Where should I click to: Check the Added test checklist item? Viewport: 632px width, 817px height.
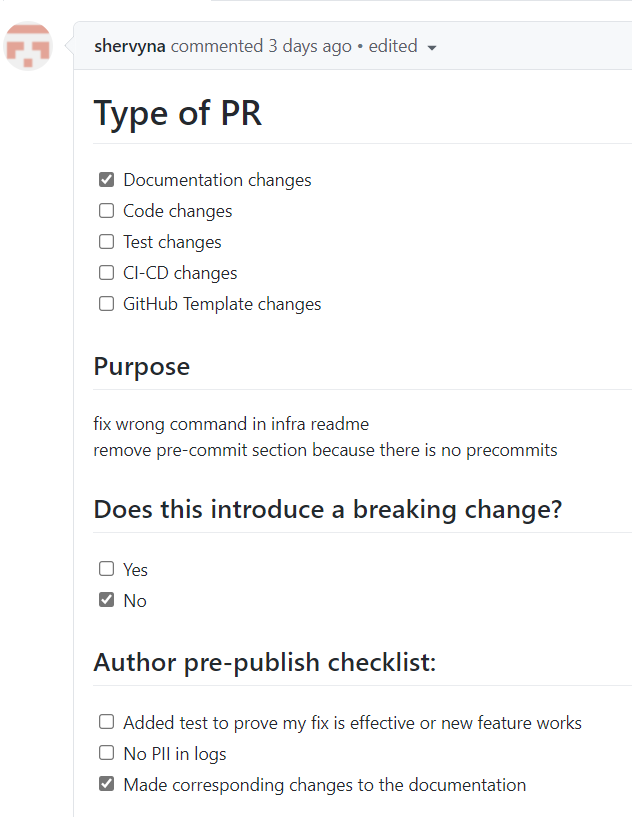pos(106,721)
